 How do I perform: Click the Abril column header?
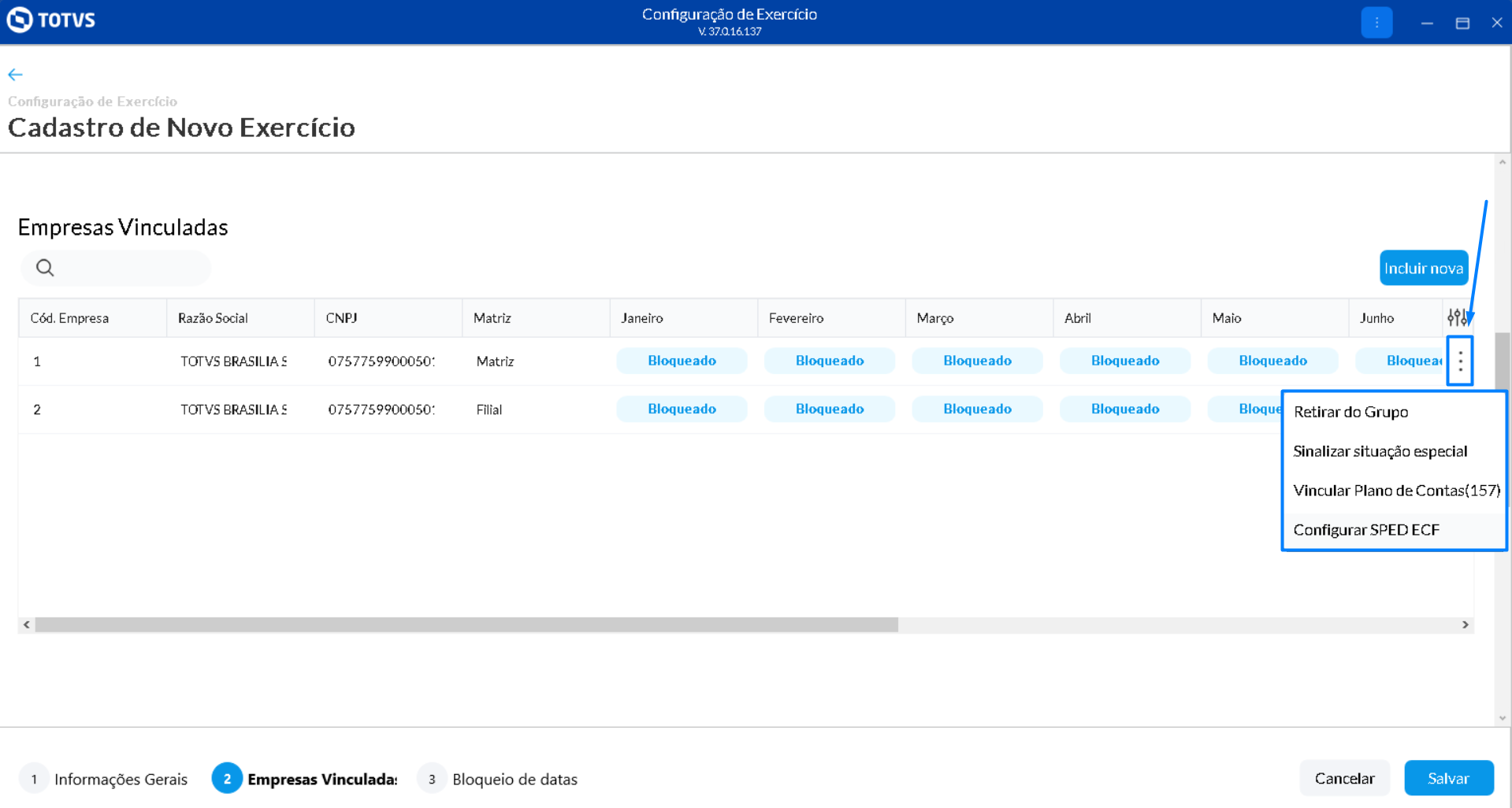click(x=1127, y=318)
